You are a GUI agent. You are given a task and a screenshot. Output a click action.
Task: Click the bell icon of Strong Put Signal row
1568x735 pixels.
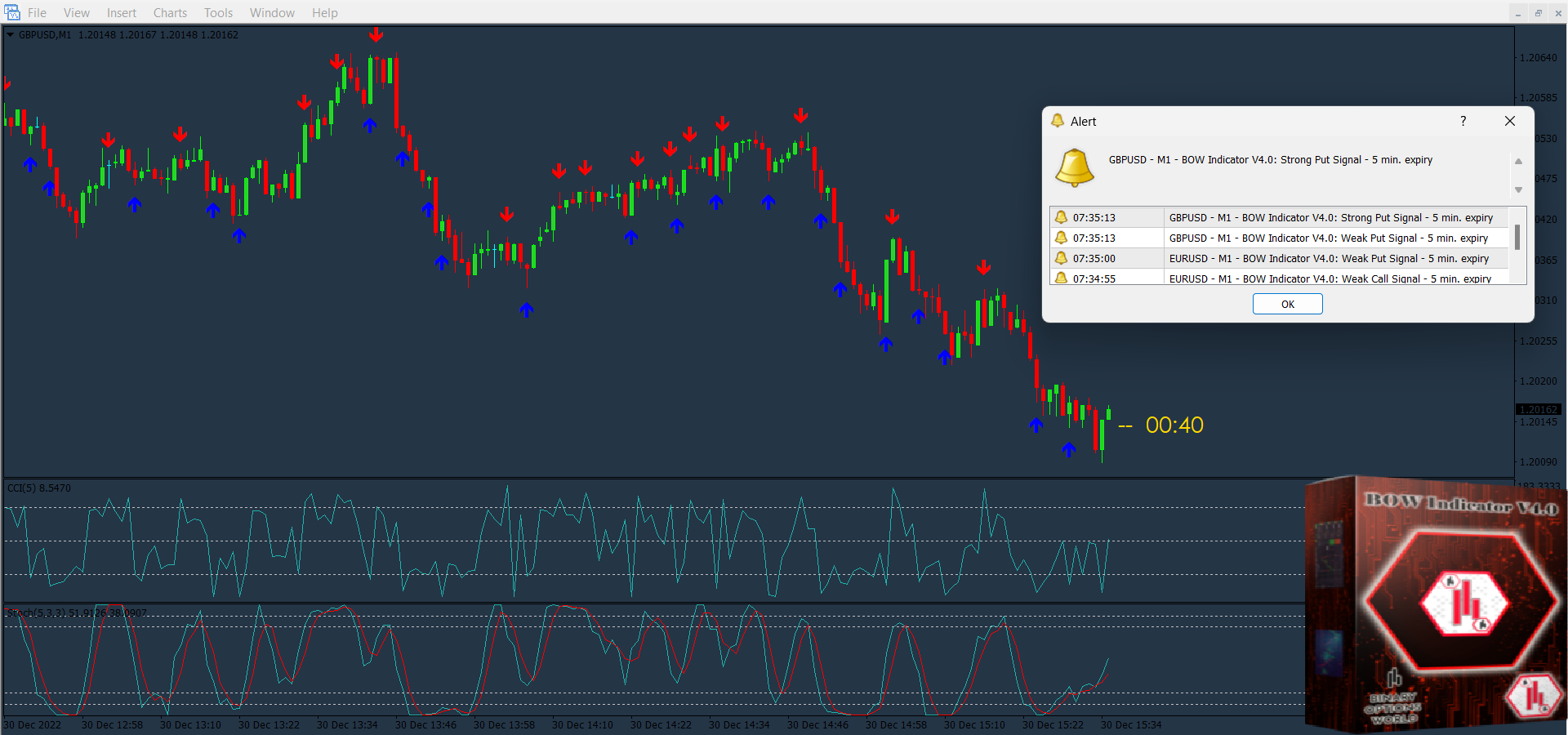(1061, 217)
